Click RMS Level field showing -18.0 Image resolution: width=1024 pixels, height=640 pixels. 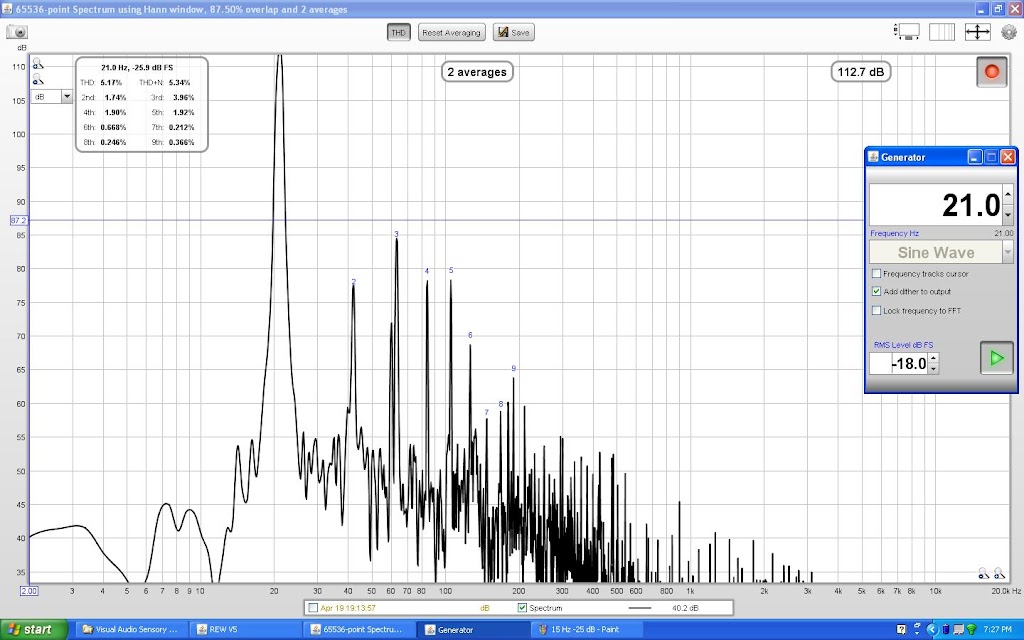click(899, 363)
